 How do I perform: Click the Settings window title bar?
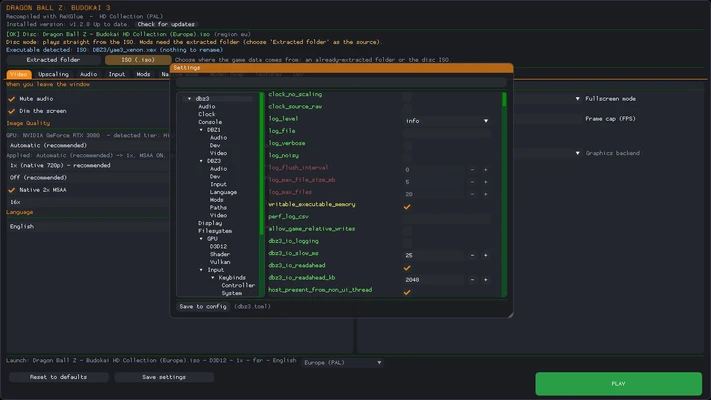coord(342,68)
